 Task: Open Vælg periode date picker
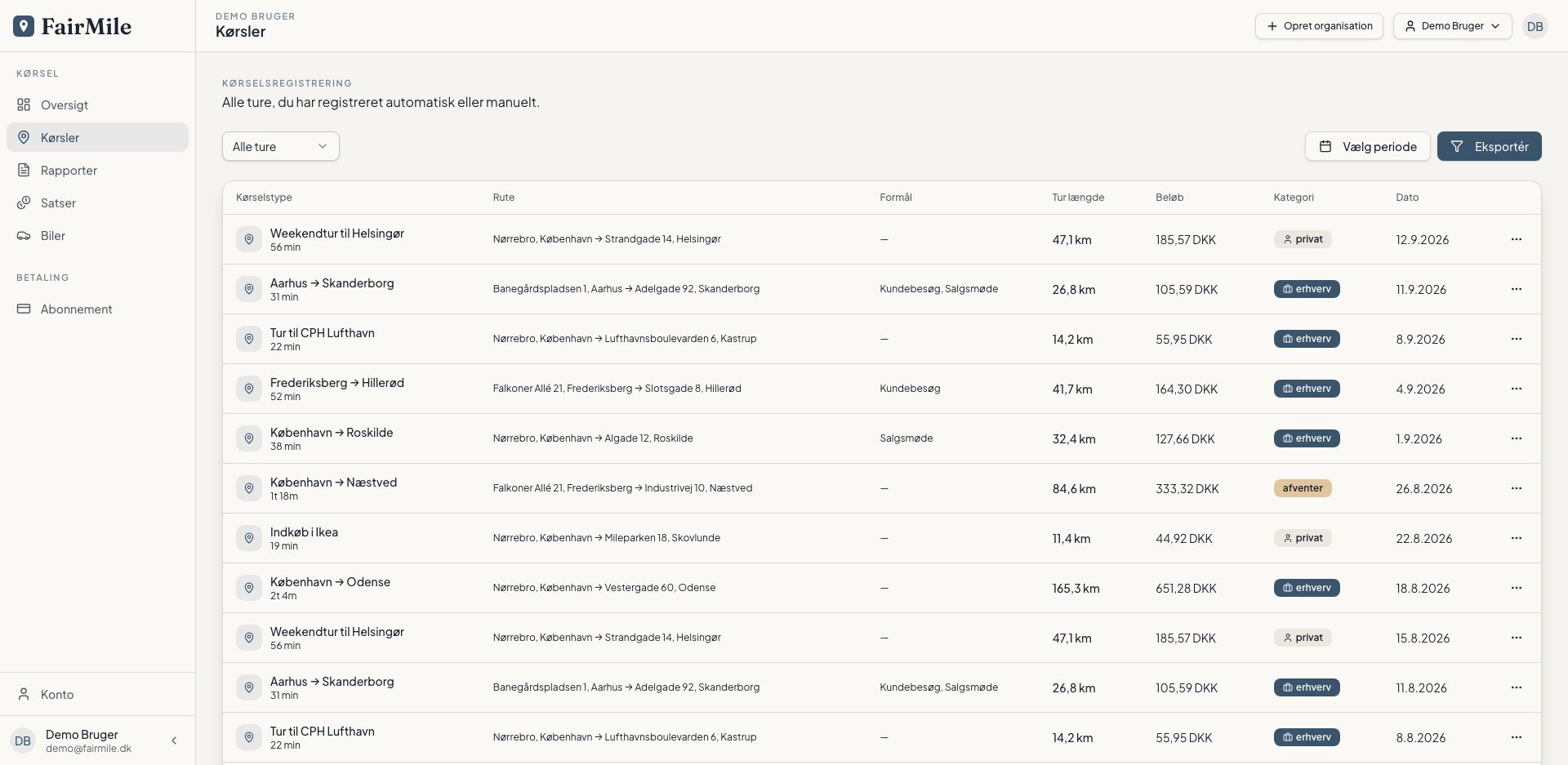(1367, 146)
